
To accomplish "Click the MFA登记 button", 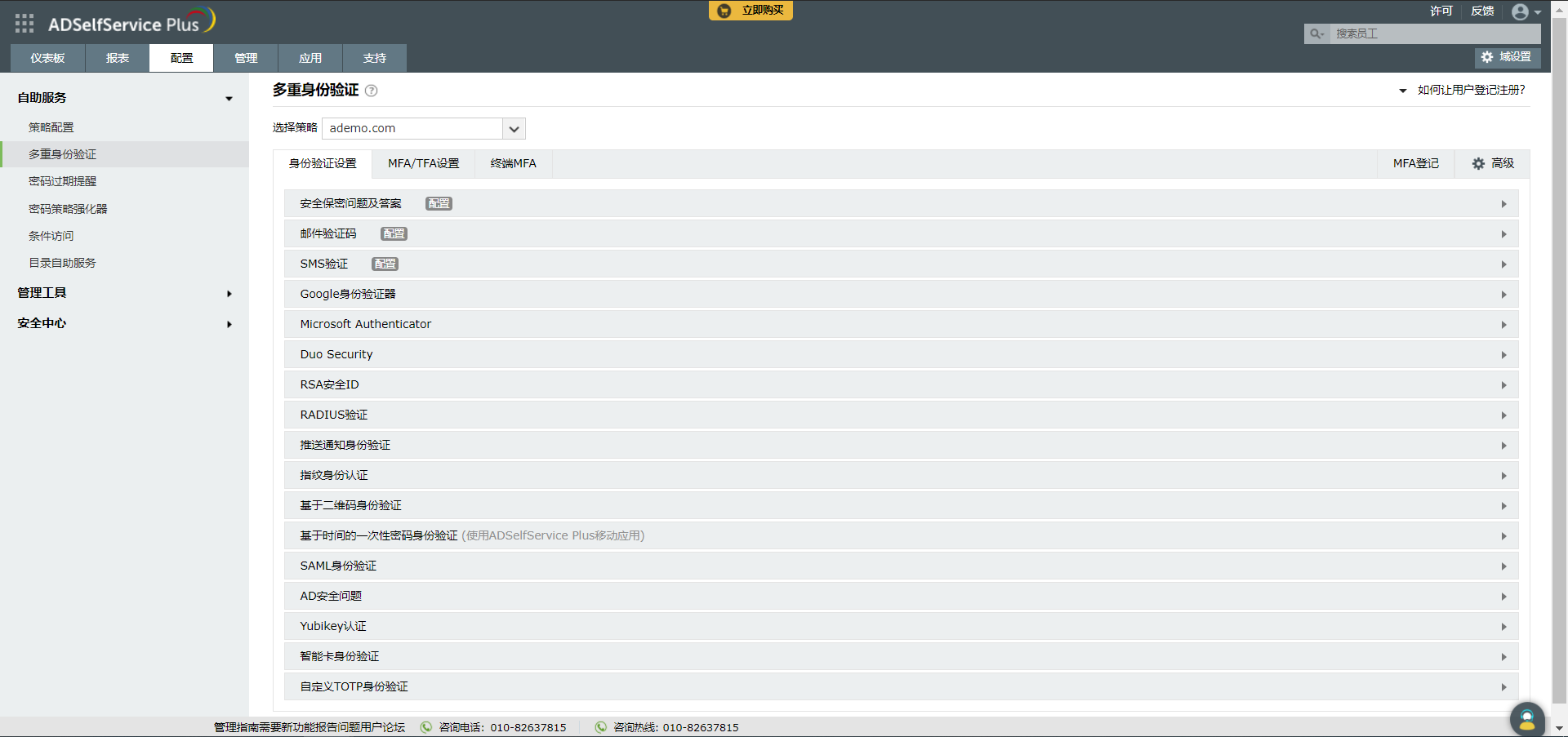I will (1415, 163).
